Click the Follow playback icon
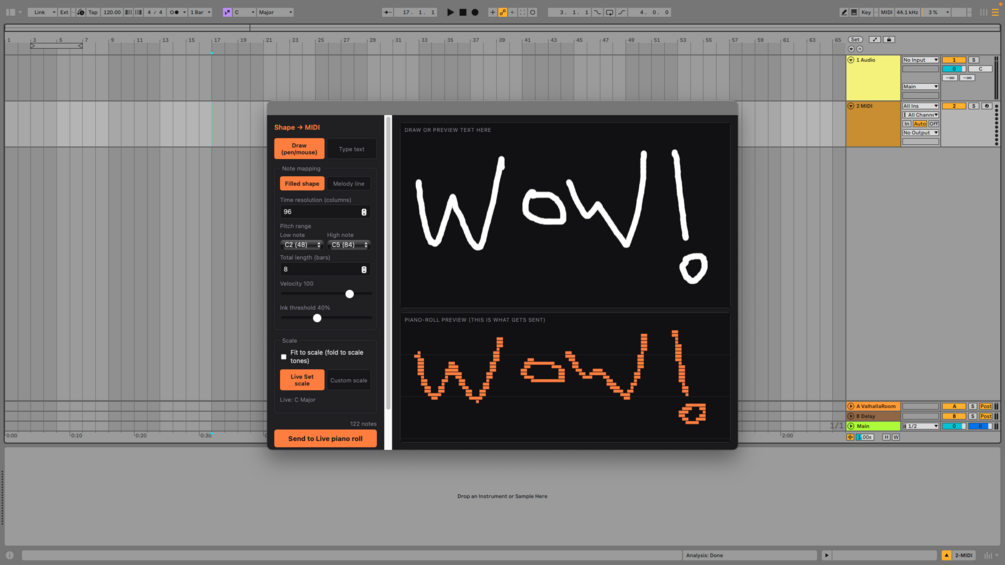The height and width of the screenshot is (565, 1005). [x=386, y=12]
